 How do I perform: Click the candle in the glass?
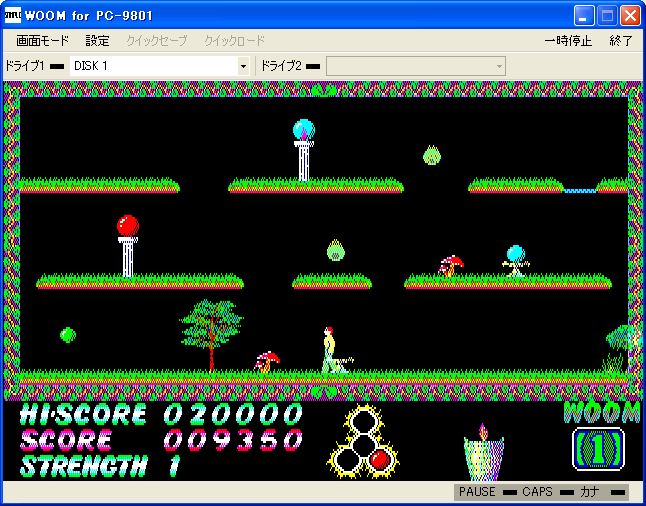[484, 452]
